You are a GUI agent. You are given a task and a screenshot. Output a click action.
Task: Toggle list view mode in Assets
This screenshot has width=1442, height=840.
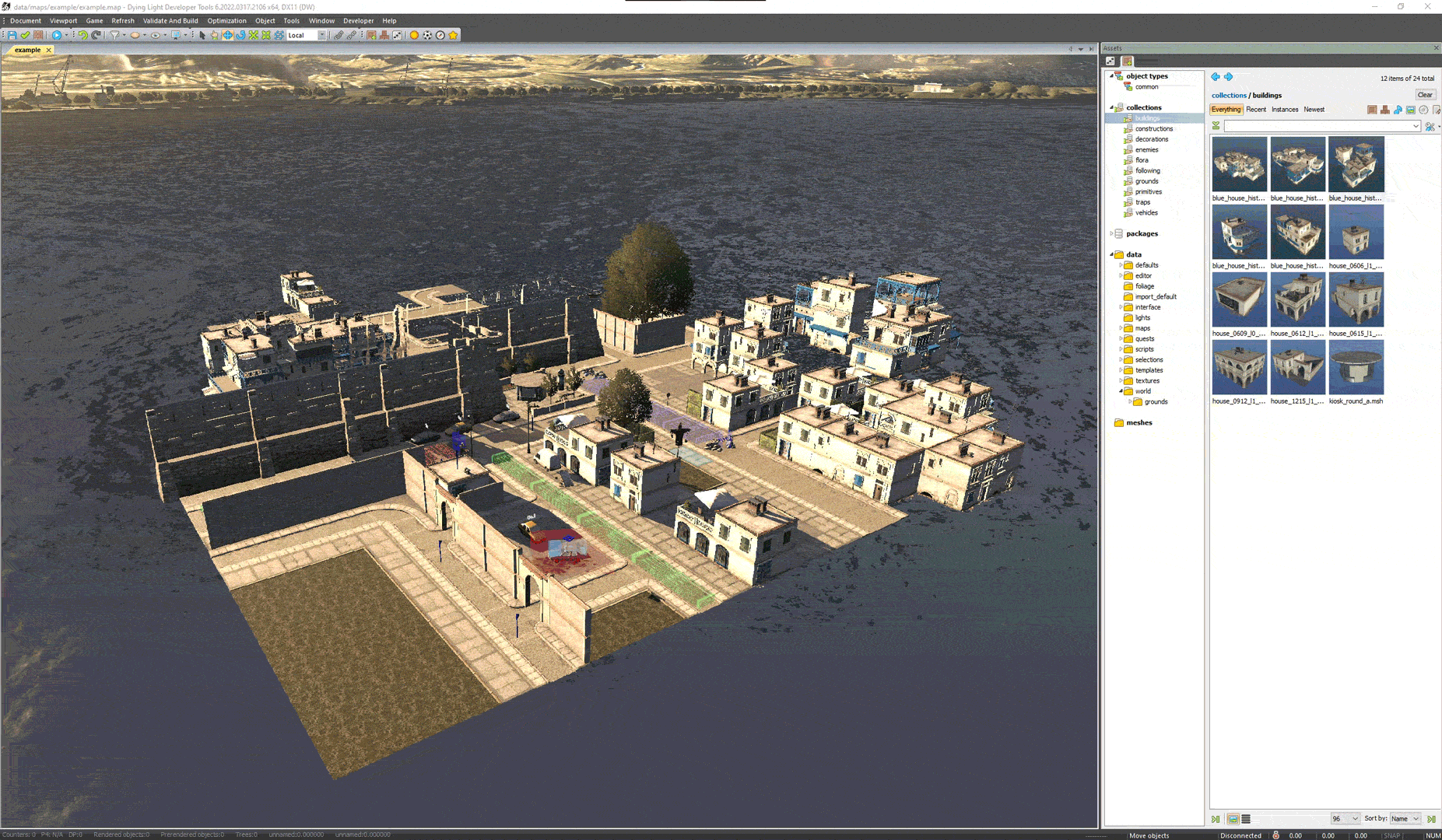[1246, 819]
